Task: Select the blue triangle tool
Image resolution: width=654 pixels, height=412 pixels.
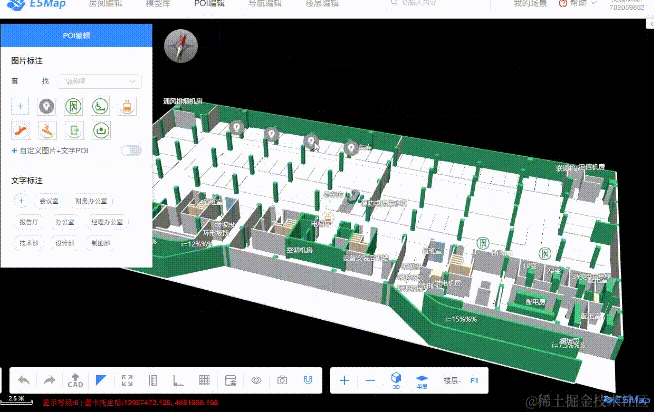Action: pos(101,380)
